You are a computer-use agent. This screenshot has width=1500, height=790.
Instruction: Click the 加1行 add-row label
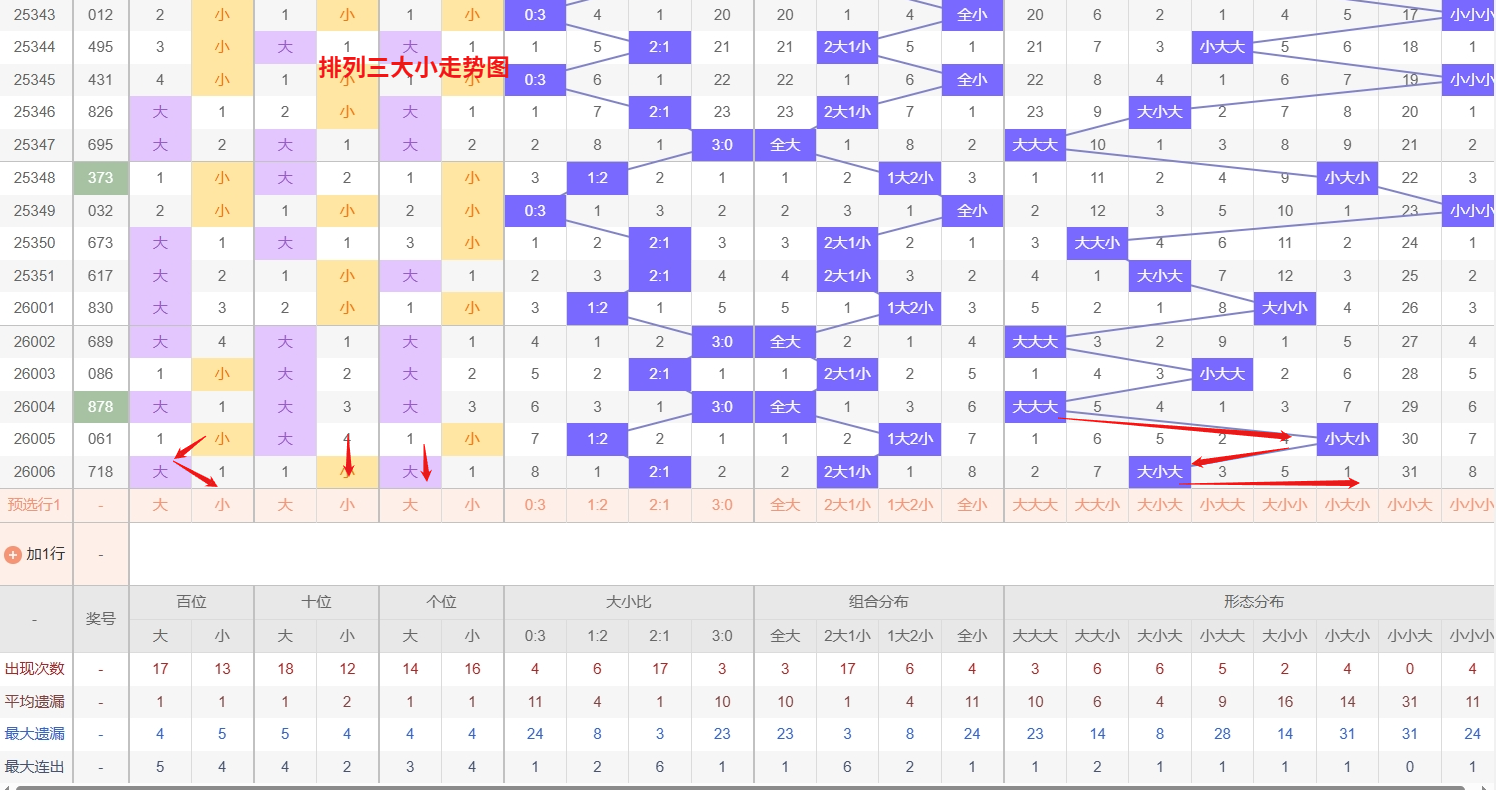coord(45,554)
